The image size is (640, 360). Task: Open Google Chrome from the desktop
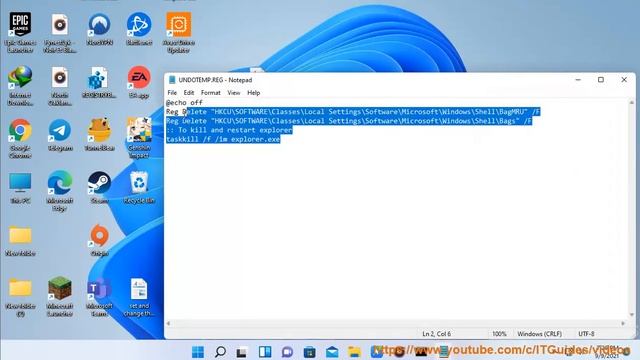coord(20,138)
